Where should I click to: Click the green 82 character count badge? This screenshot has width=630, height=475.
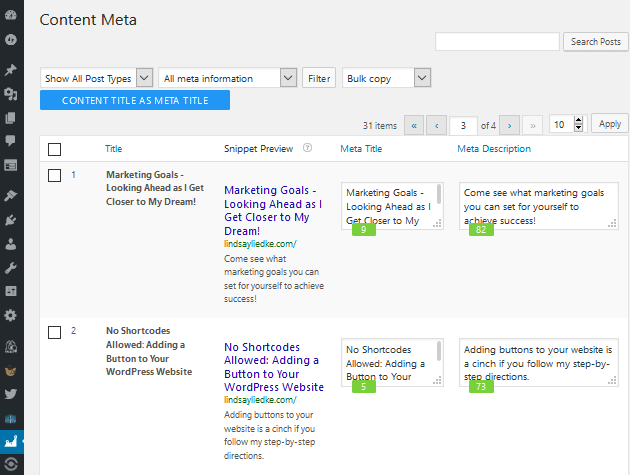click(481, 229)
